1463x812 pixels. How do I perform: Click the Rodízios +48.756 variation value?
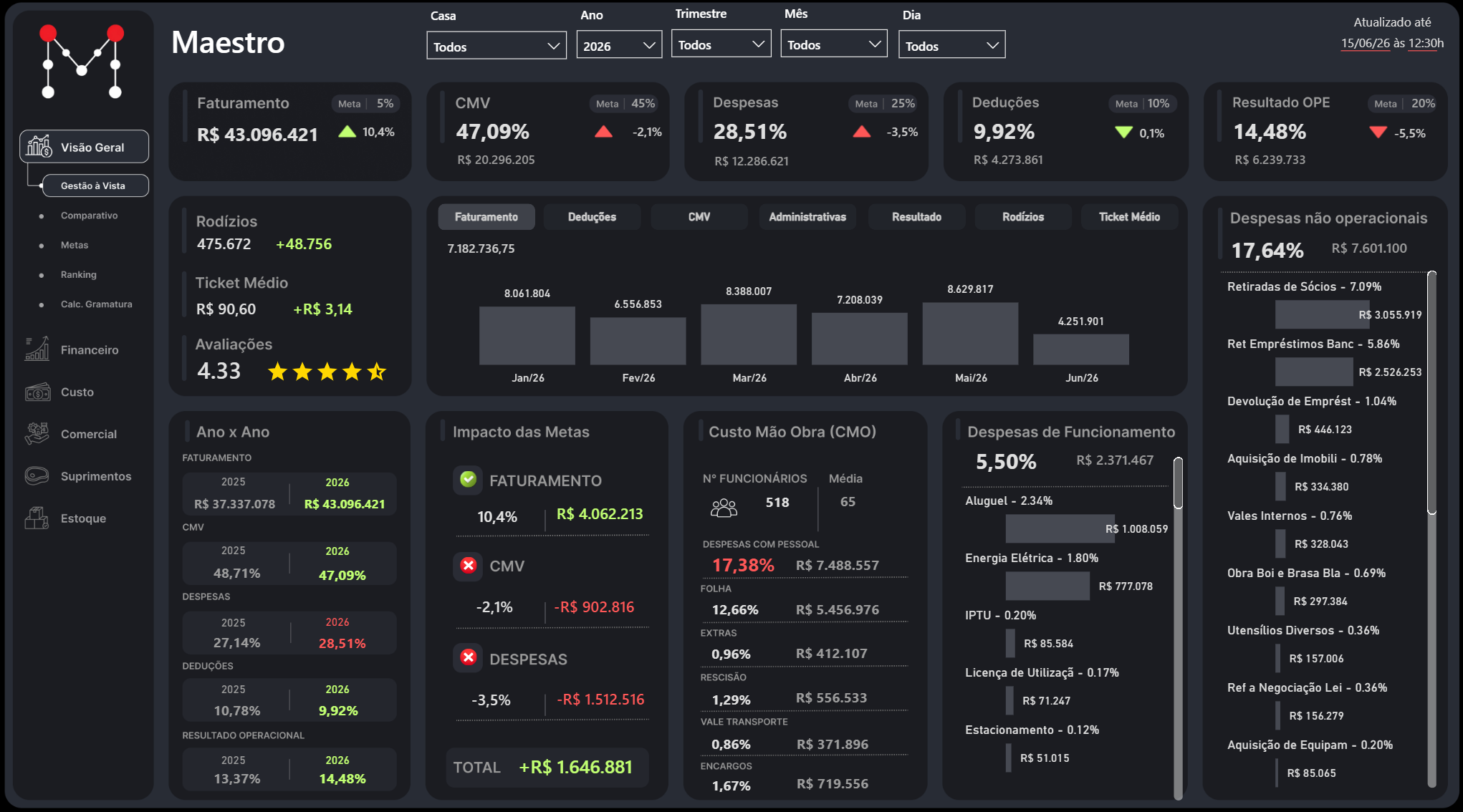(304, 243)
